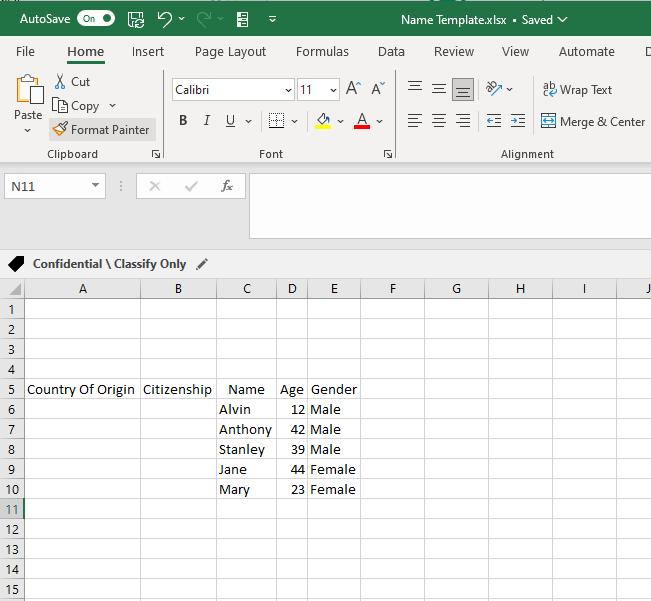
Task: Click the form icon in Quick Access Toolbar
Action: click(242, 19)
